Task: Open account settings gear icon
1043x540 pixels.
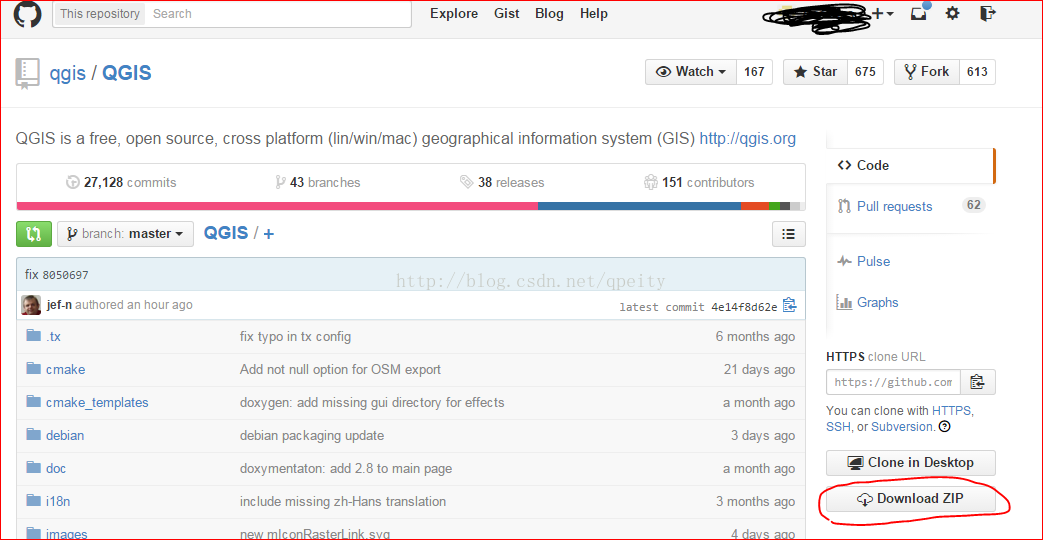Action: 953,13
